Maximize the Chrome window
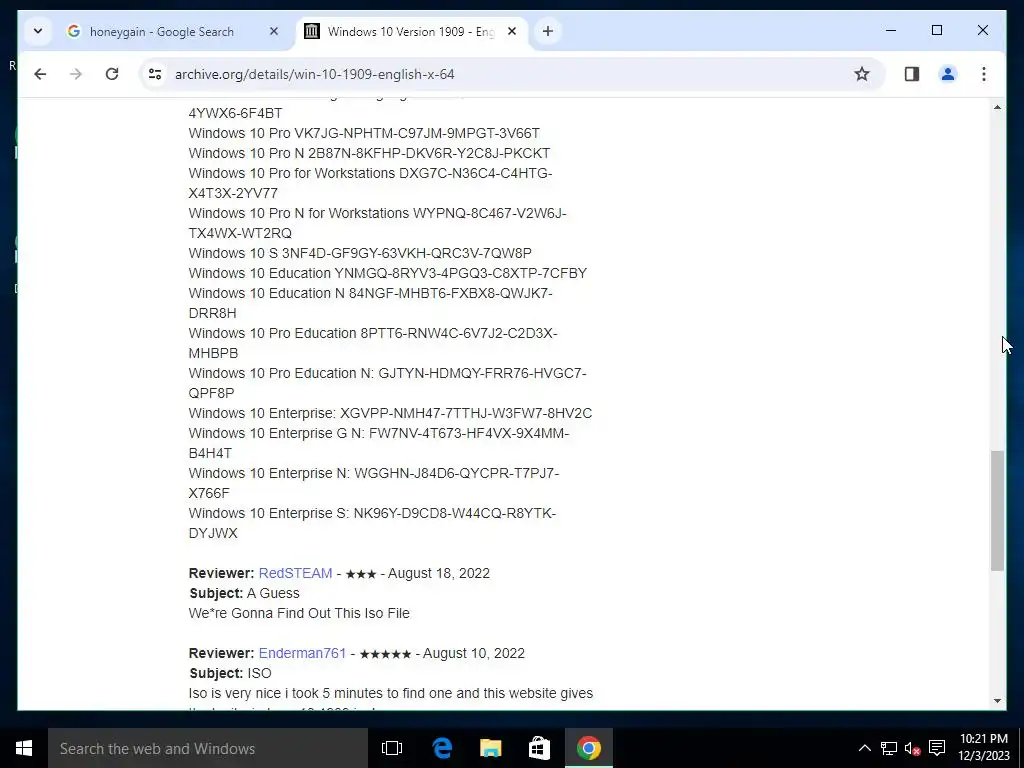1024x768 pixels. 936,30
